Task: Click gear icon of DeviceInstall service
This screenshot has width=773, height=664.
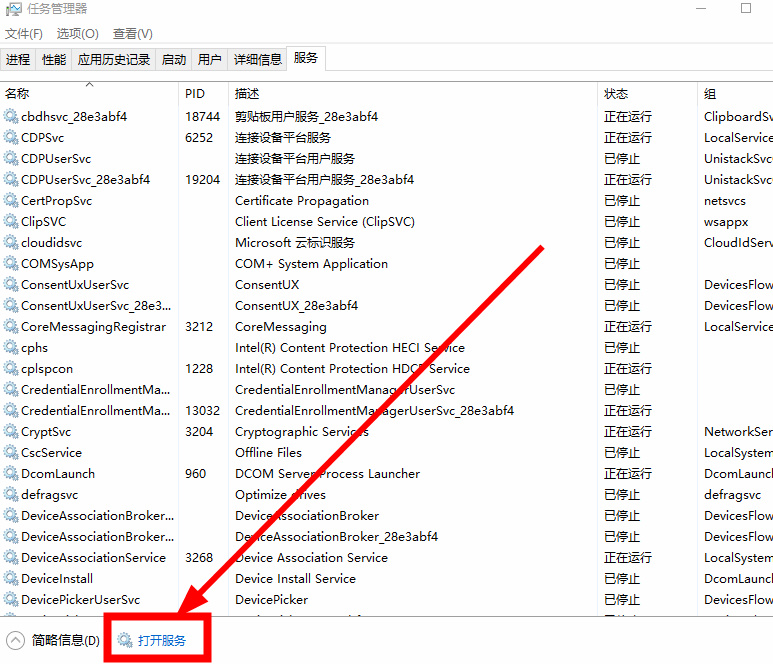Action: click(x=11, y=579)
